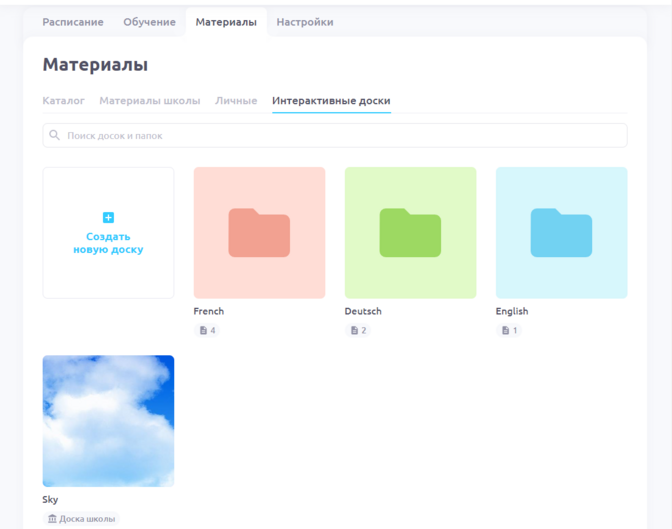Click the French folder file count badge
This screenshot has width=672, height=529.
(x=207, y=330)
